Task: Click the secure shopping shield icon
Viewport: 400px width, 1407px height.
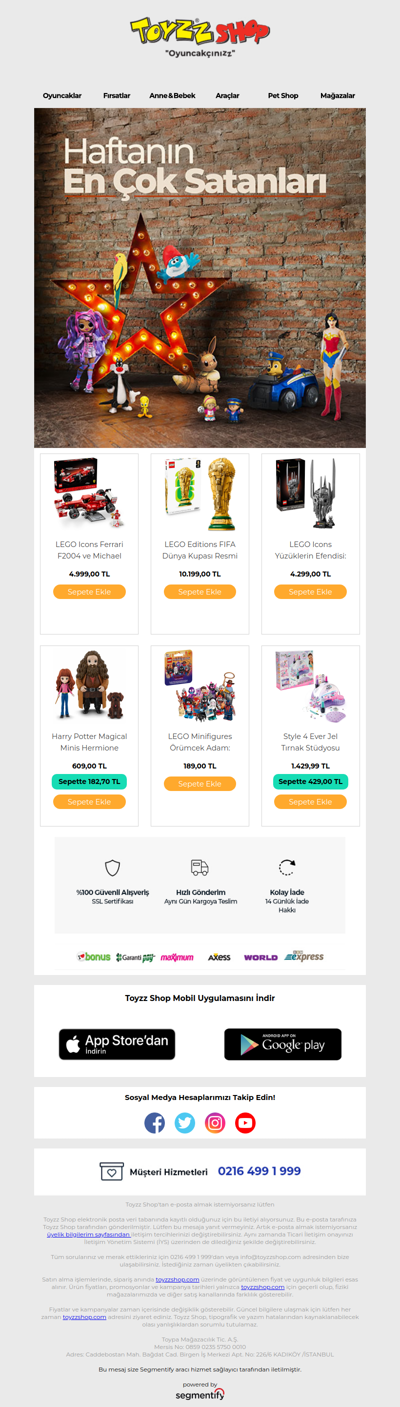Action: click(113, 868)
